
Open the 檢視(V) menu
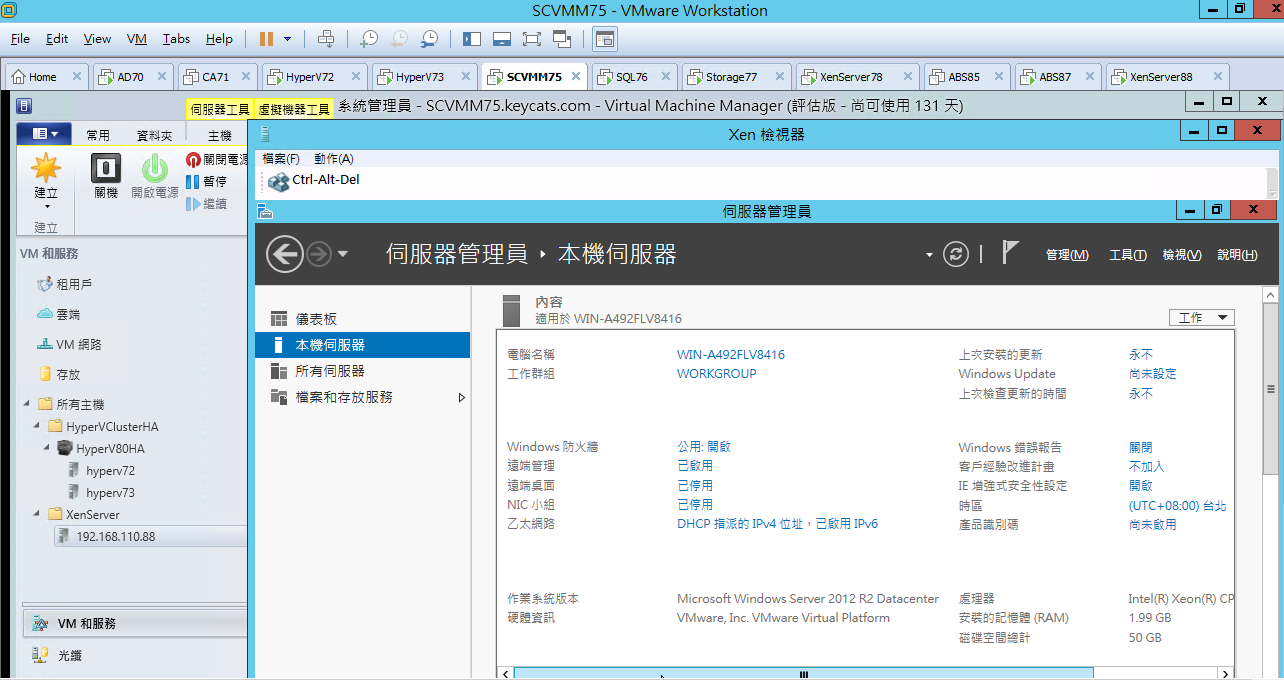point(1182,255)
